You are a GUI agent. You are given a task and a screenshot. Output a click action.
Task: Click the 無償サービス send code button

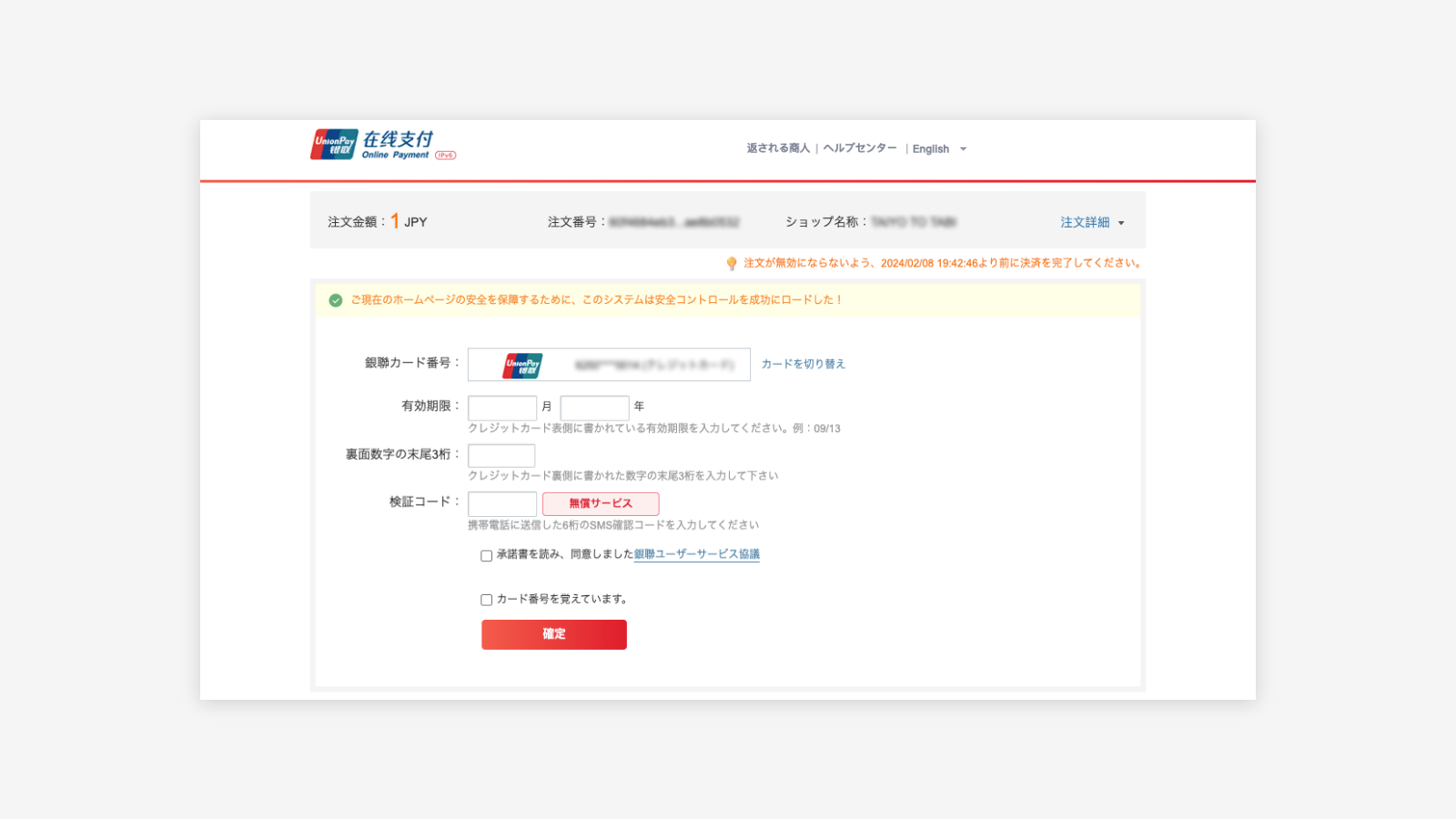click(x=601, y=503)
